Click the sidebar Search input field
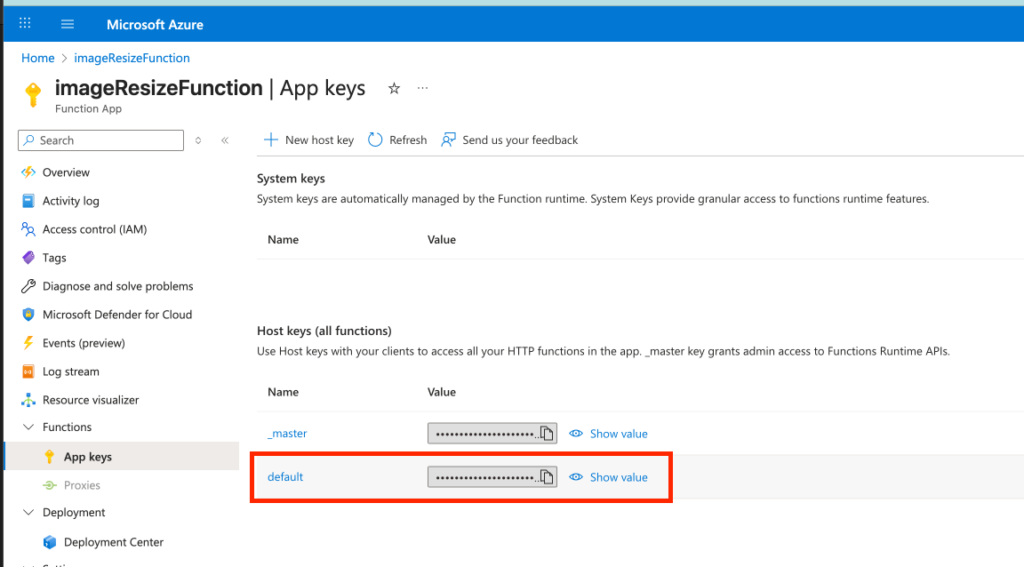 pos(105,141)
